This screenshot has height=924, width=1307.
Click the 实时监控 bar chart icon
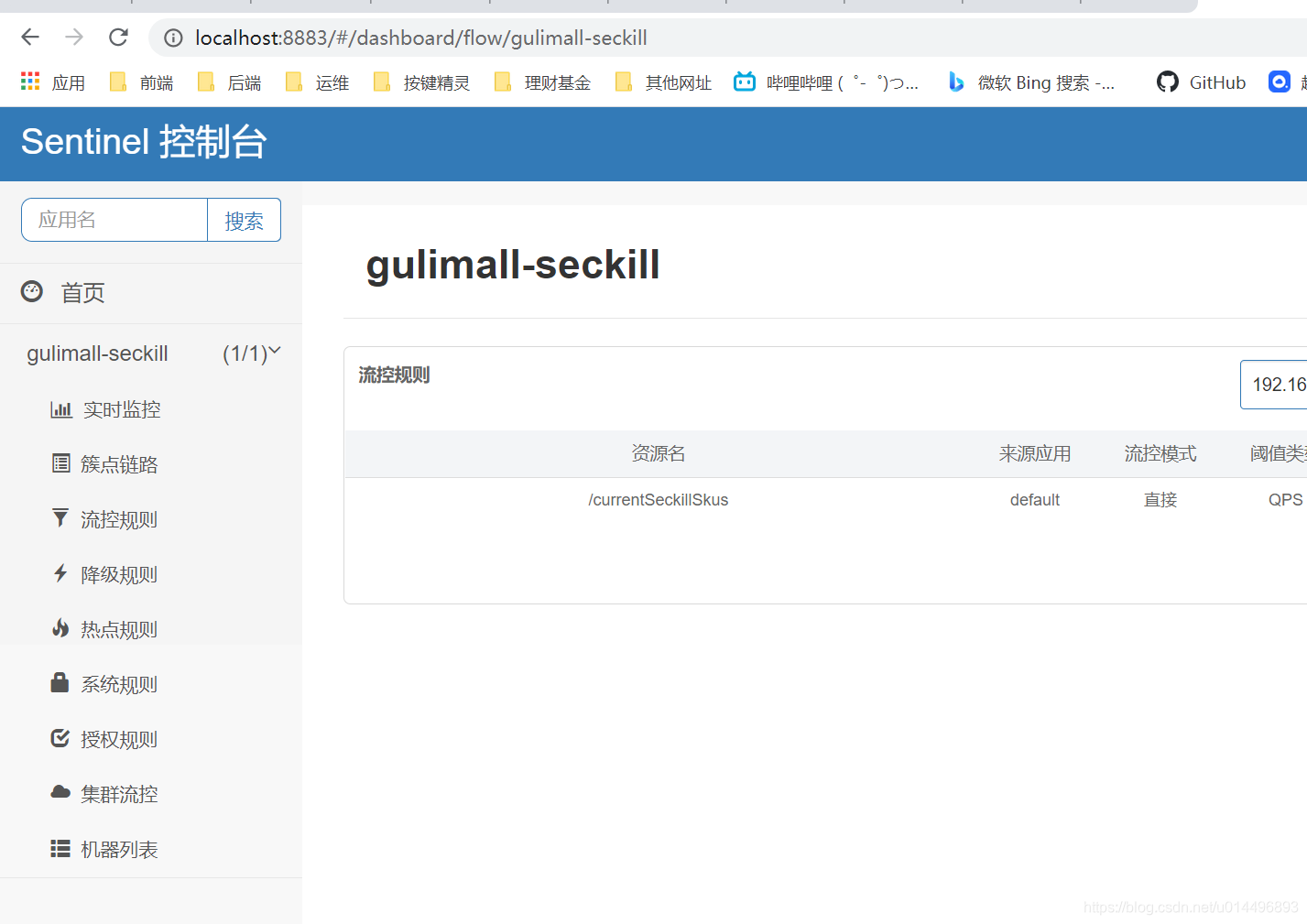[60, 409]
